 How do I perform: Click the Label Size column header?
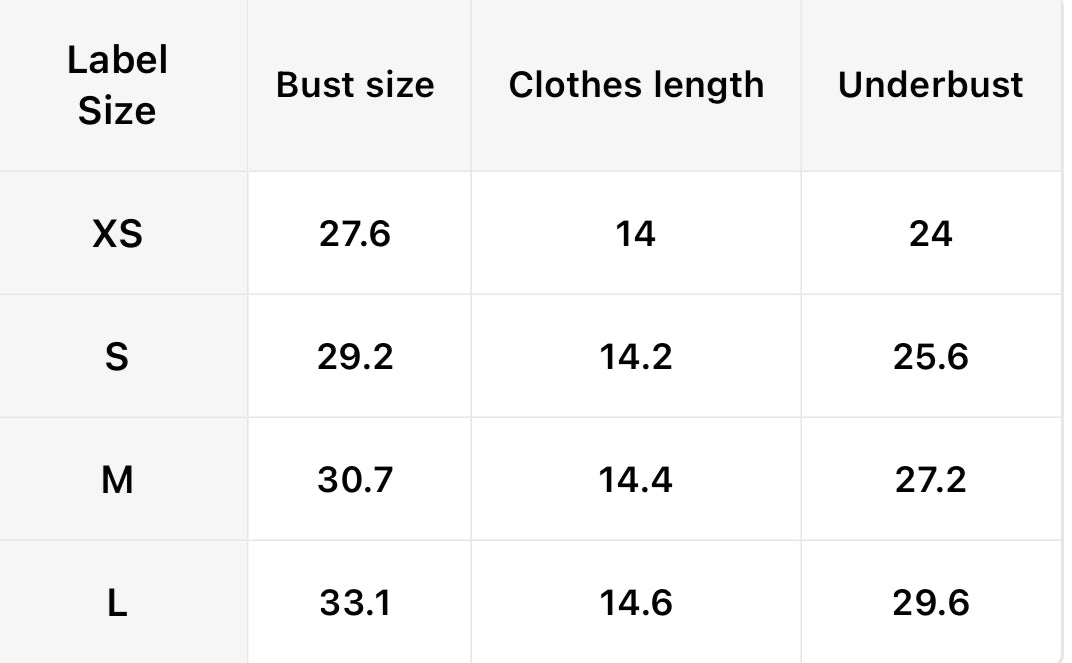click(x=117, y=85)
